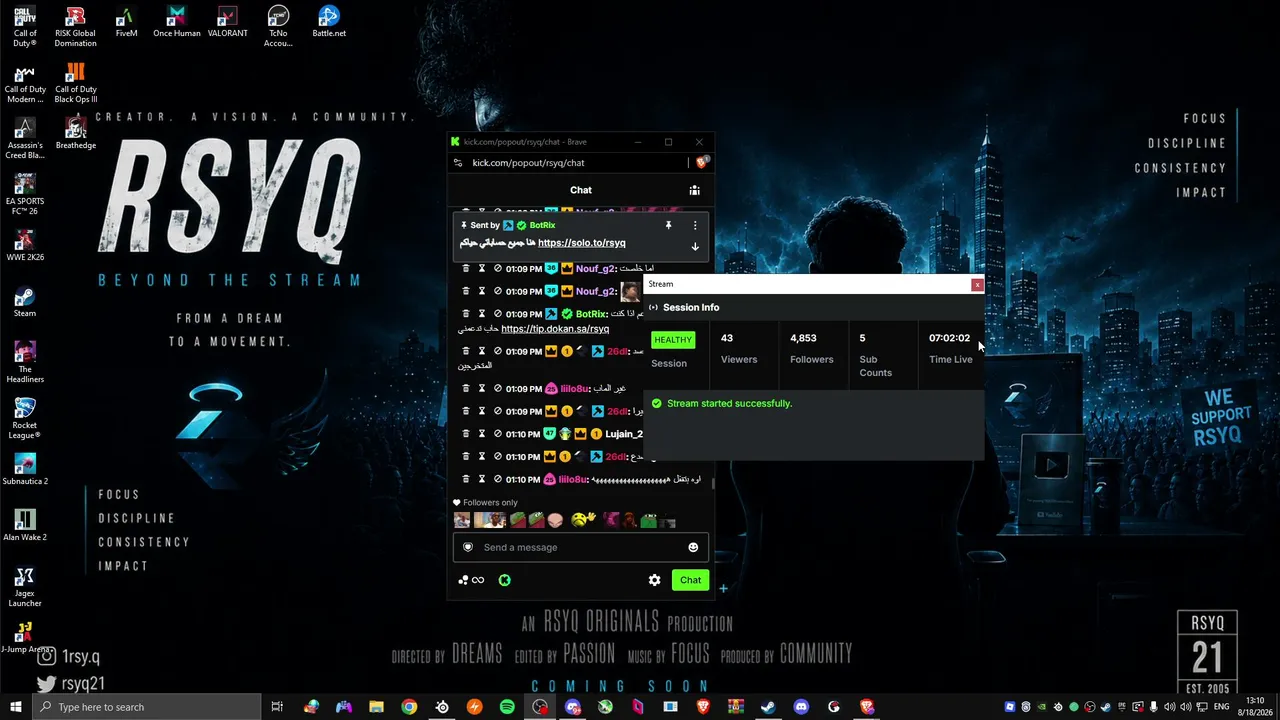Open the tip.dokan.sa/rsyq link in chat
1280x720 pixels.
[x=555, y=329]
